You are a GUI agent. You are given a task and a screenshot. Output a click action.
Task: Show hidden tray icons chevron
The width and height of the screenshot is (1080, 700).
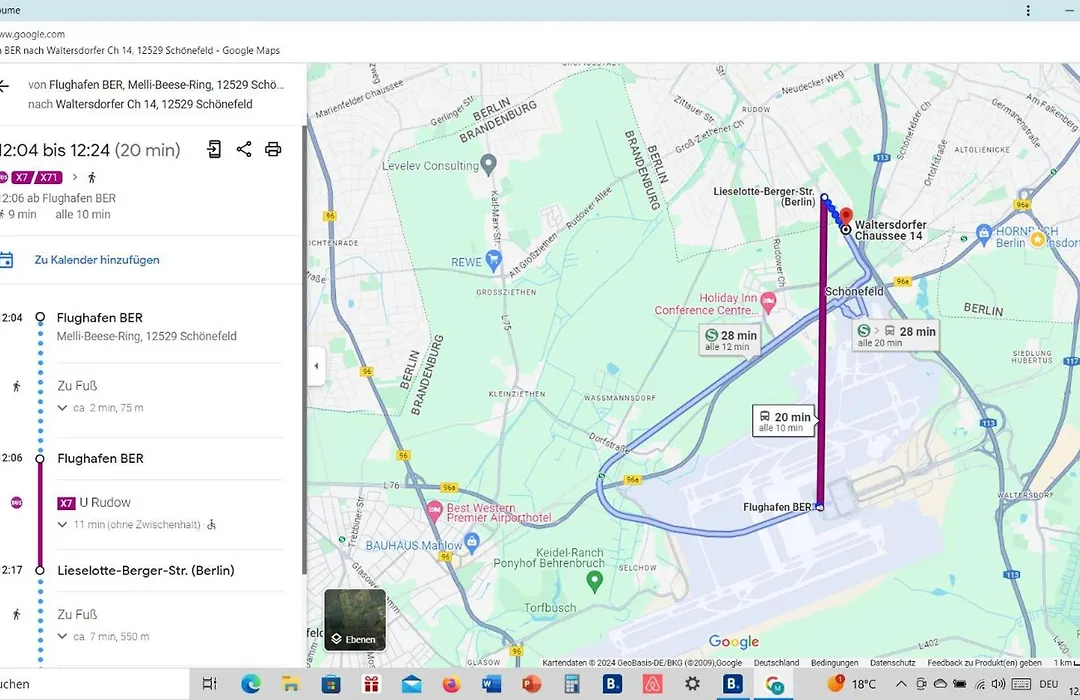[x=901, y=684]
